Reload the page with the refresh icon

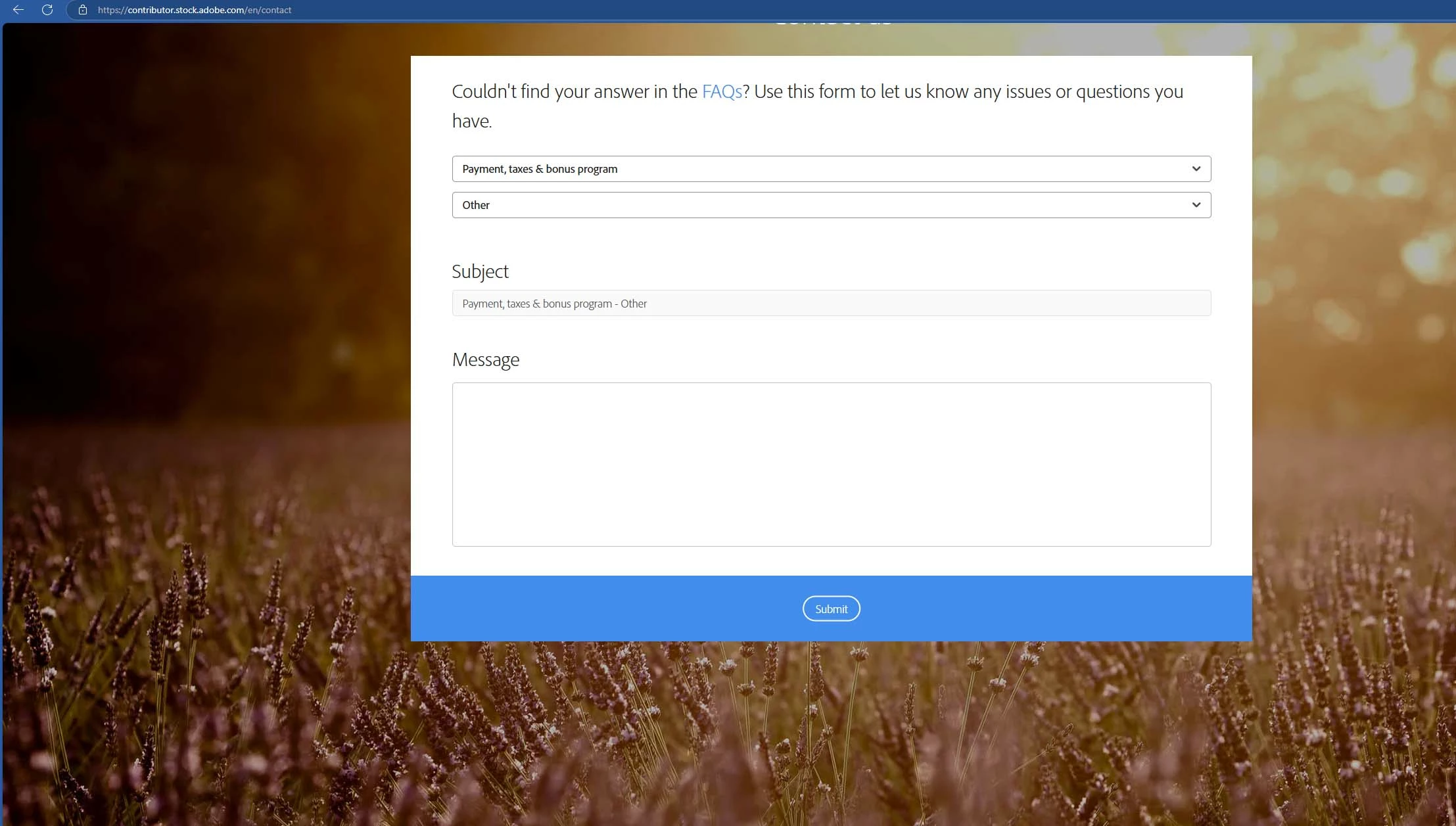pyautogui.click(x=47, y=10)
